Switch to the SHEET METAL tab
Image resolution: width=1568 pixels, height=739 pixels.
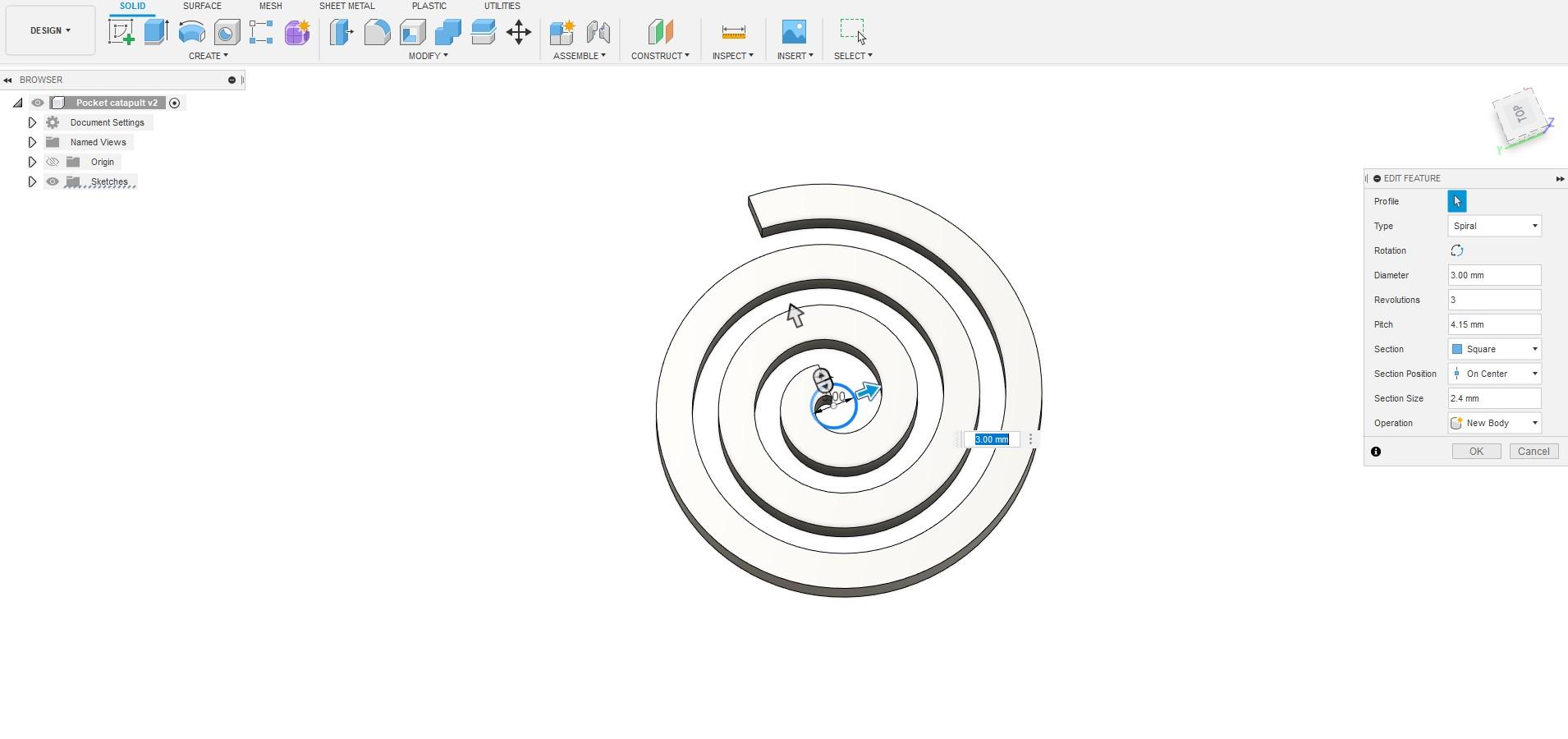coord(347,6)
